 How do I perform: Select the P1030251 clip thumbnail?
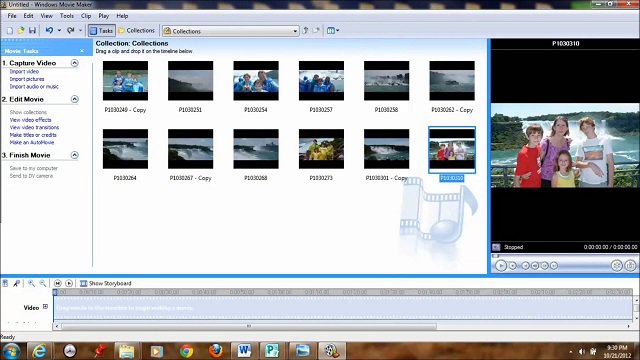191,81
